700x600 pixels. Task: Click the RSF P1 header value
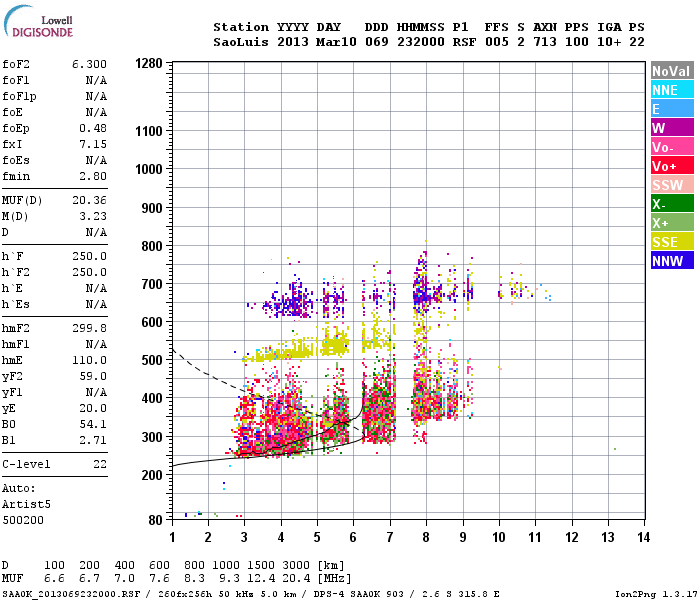(464, 42)
